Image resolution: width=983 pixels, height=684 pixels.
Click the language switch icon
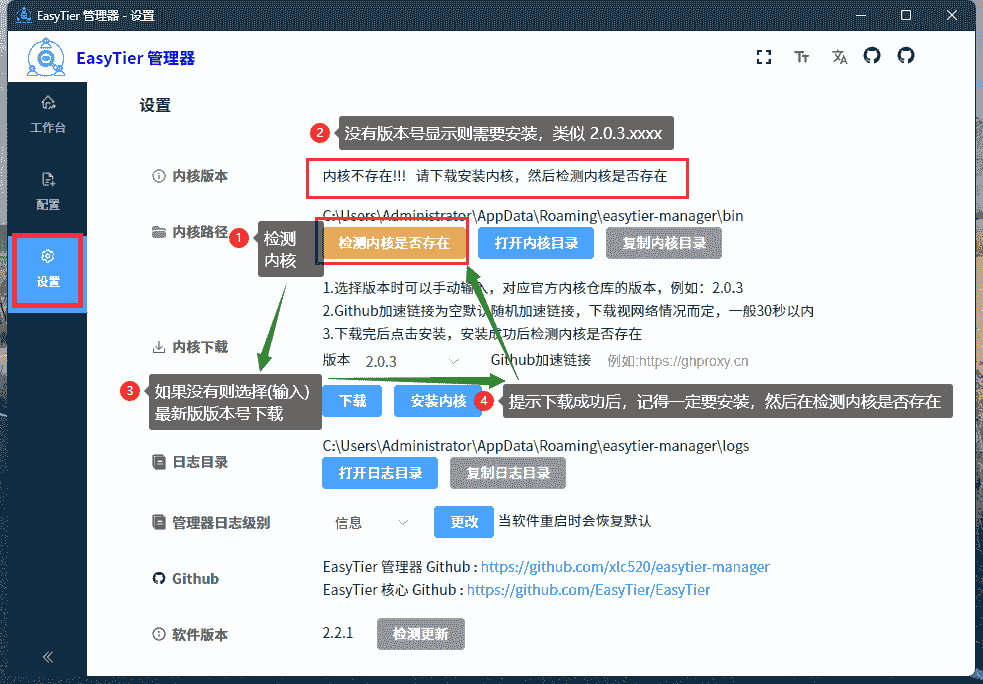tap(839, 57)
